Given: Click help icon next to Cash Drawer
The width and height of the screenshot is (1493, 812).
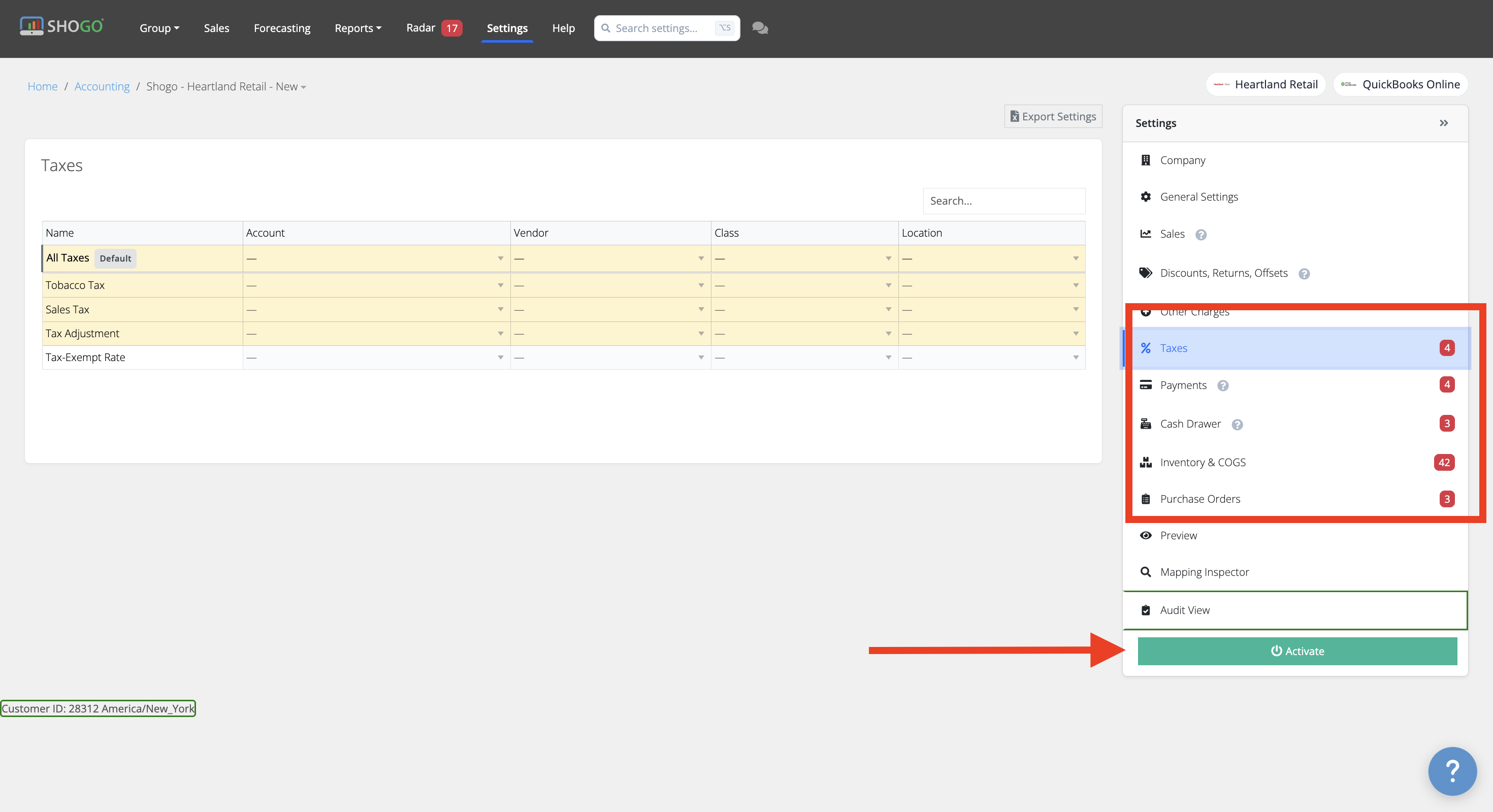Looking at the screenshot, I should (x=1238, y=425).
